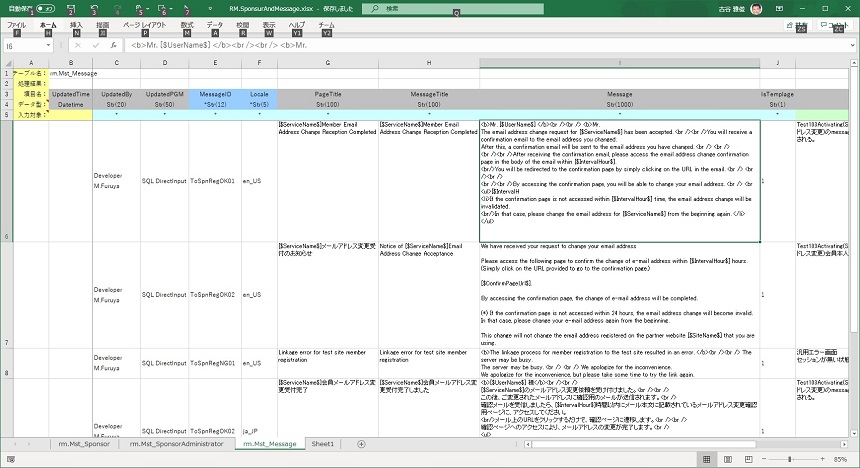Click the MessageID header cell

[215, 94]
